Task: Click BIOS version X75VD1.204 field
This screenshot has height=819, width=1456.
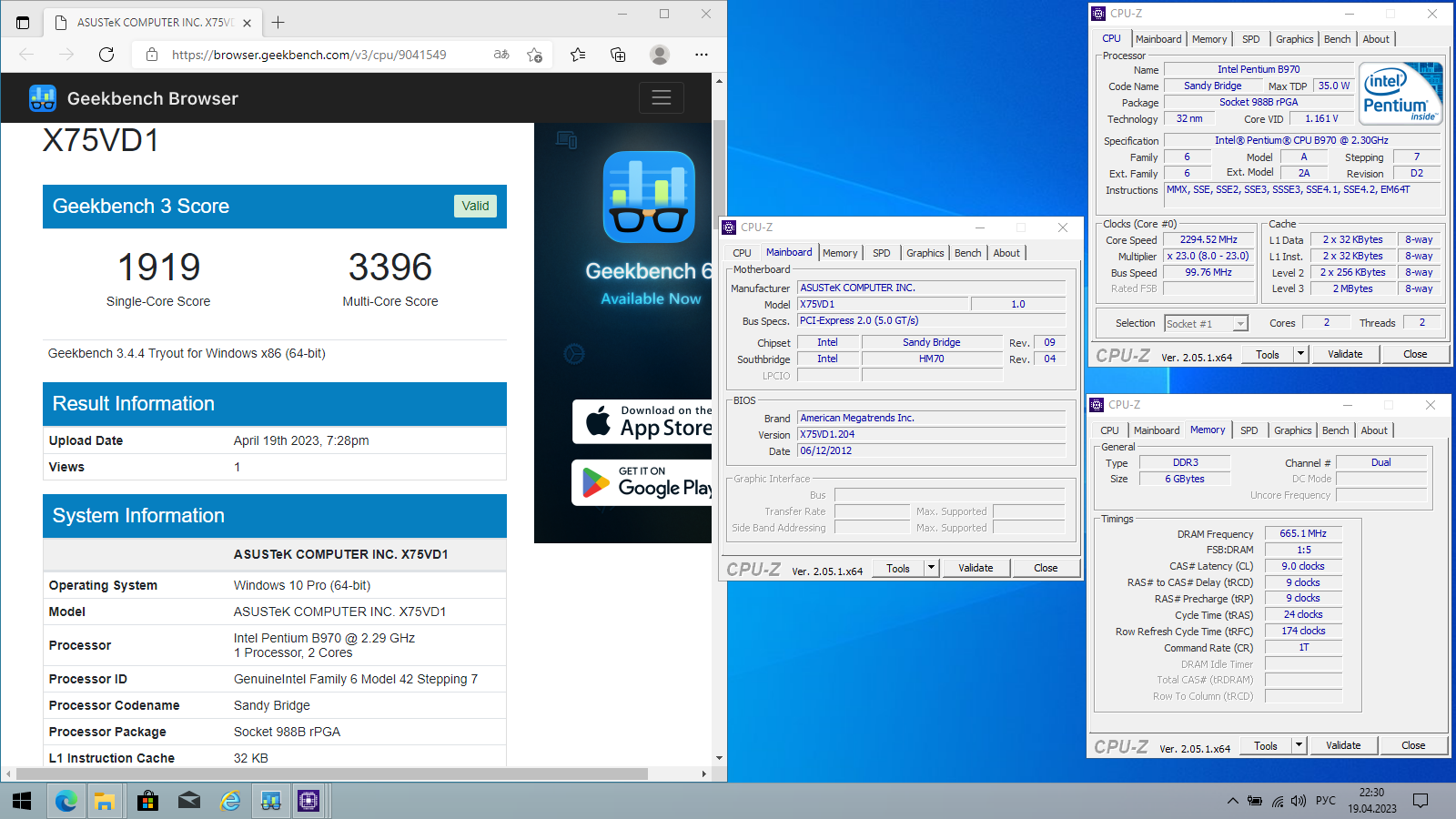Action: coord(931,434)
